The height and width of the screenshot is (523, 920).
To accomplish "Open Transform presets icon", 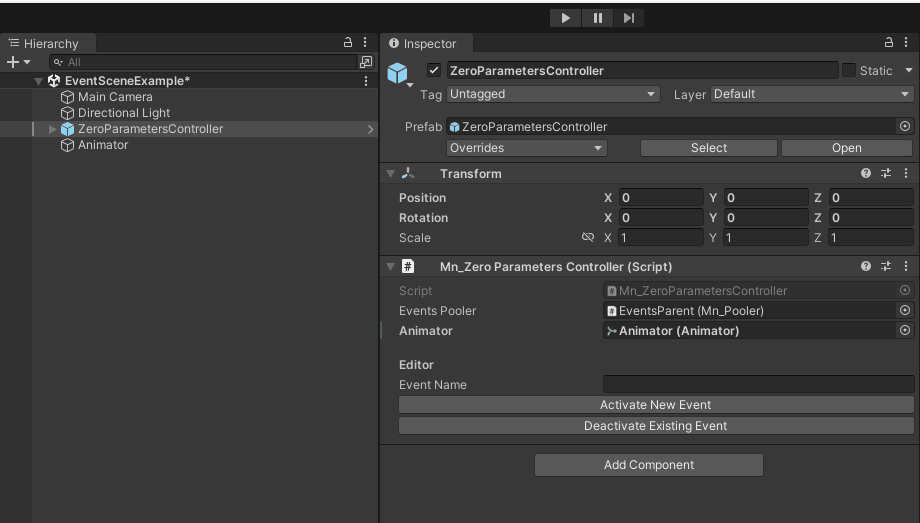I will tap(886, 173).
